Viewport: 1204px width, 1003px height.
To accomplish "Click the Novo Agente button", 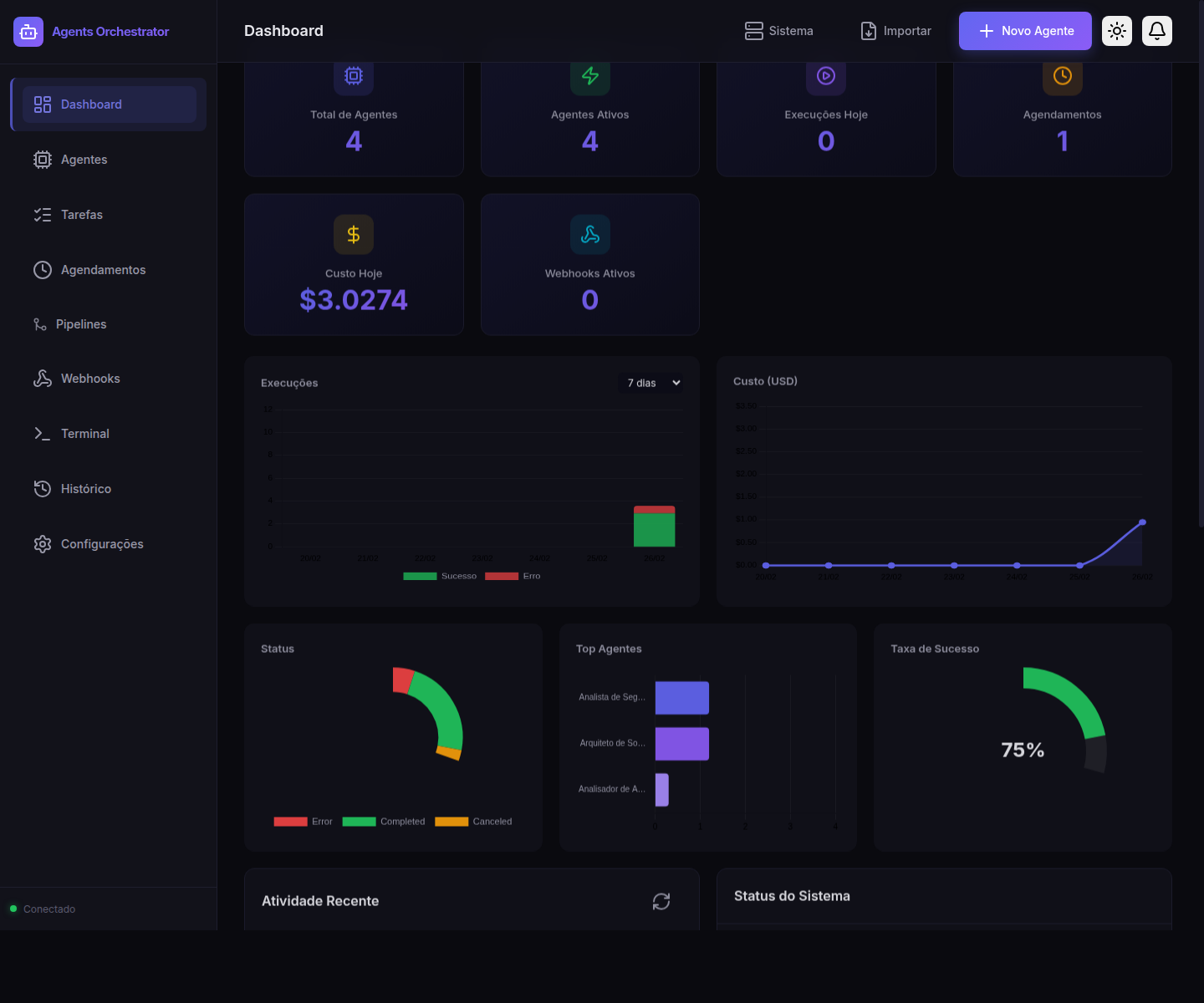I will [1025, 31].
